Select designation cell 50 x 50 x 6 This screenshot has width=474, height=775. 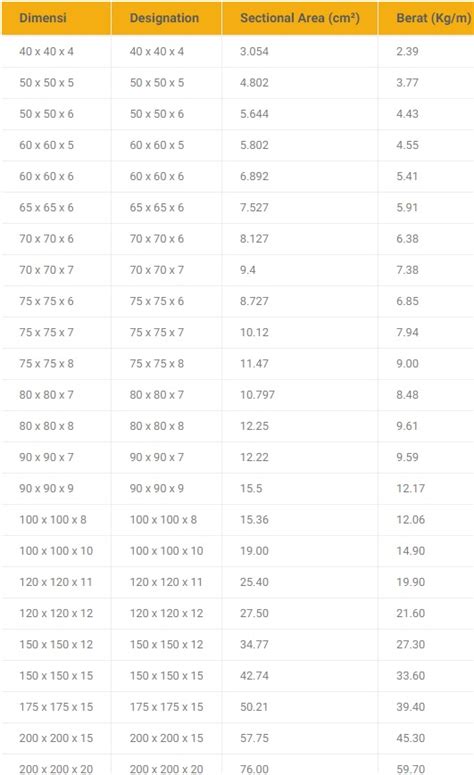(x=157, y=114)
